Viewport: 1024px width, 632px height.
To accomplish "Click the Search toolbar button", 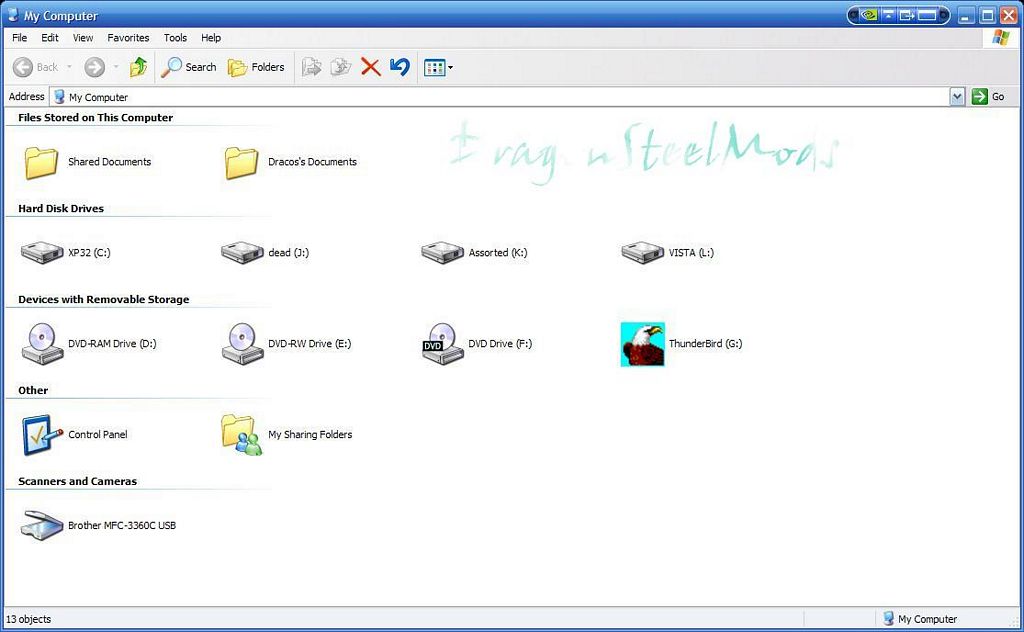I will (x=189, y=67).
